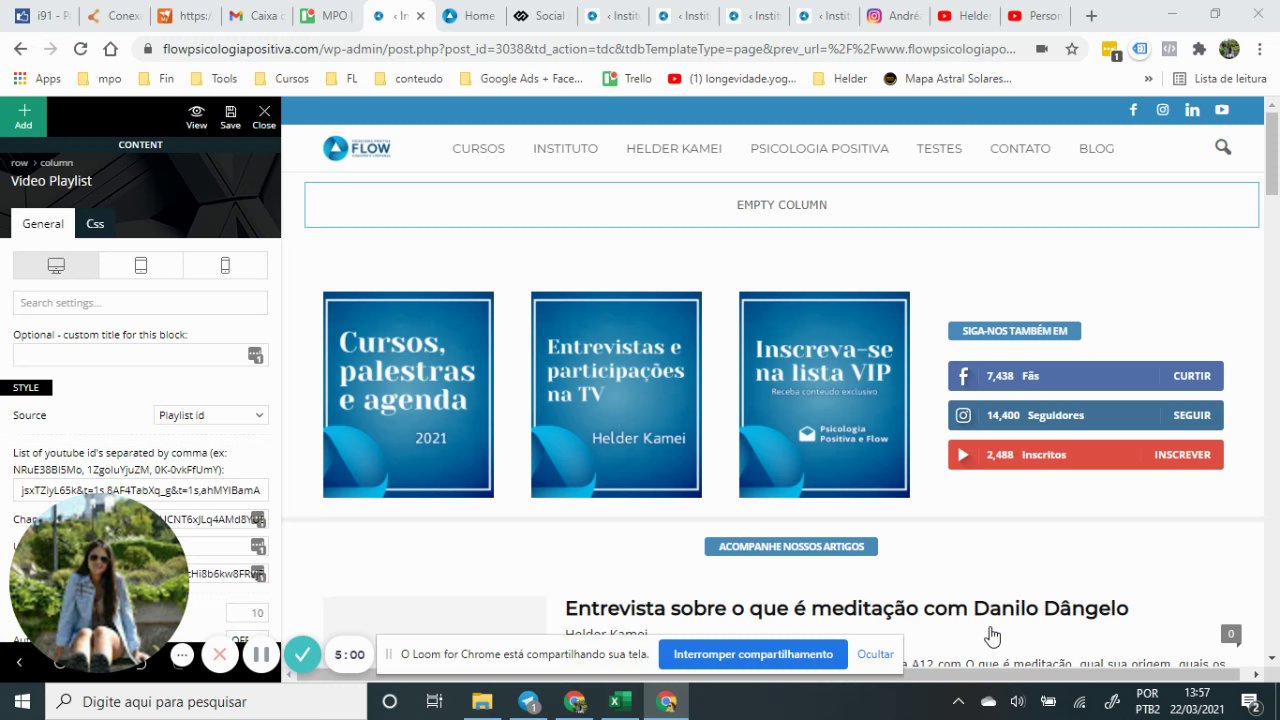1280x720 pixels.
Task: Open the Trello bookmark
Action: (627, 79)
